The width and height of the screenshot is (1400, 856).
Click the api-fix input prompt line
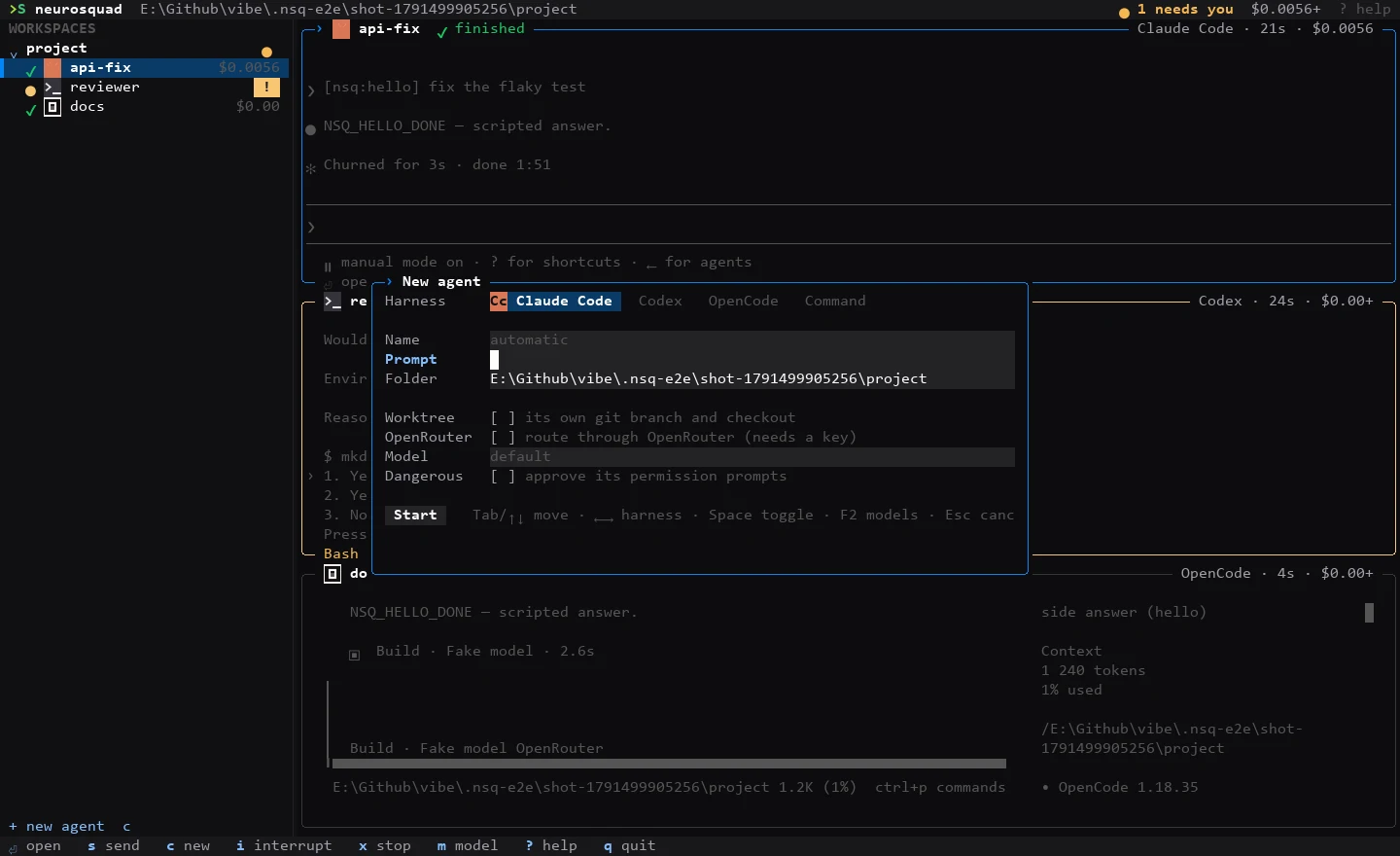click(848, 227)
